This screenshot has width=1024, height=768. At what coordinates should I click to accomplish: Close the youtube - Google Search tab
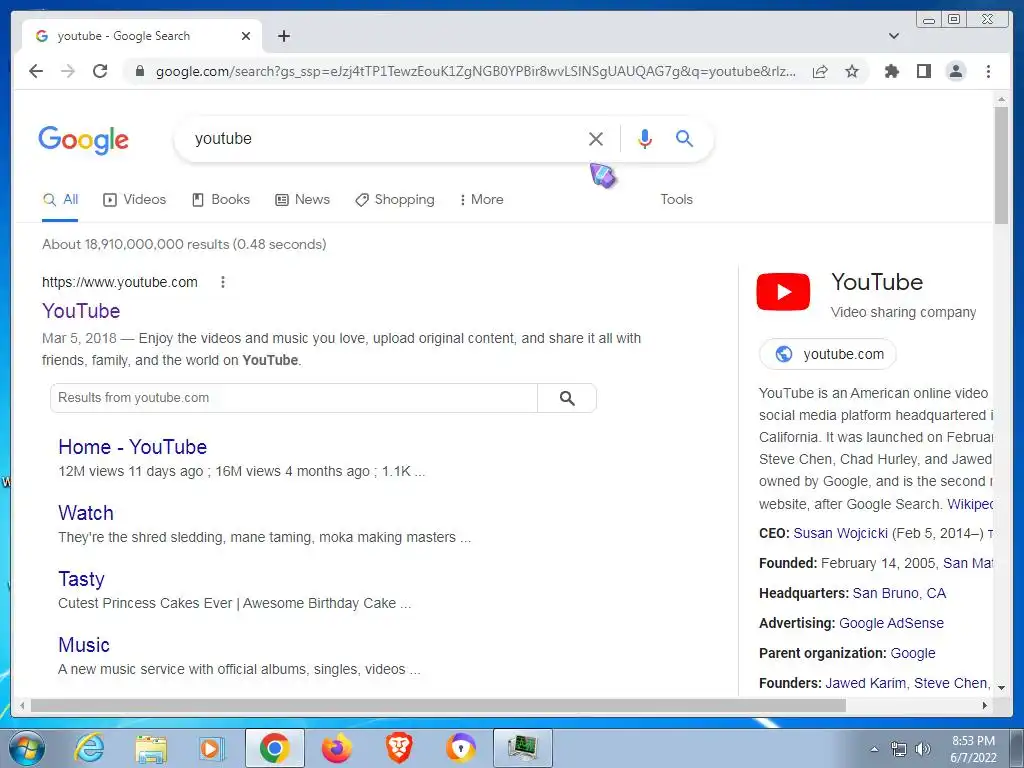[x=246, y=36]
